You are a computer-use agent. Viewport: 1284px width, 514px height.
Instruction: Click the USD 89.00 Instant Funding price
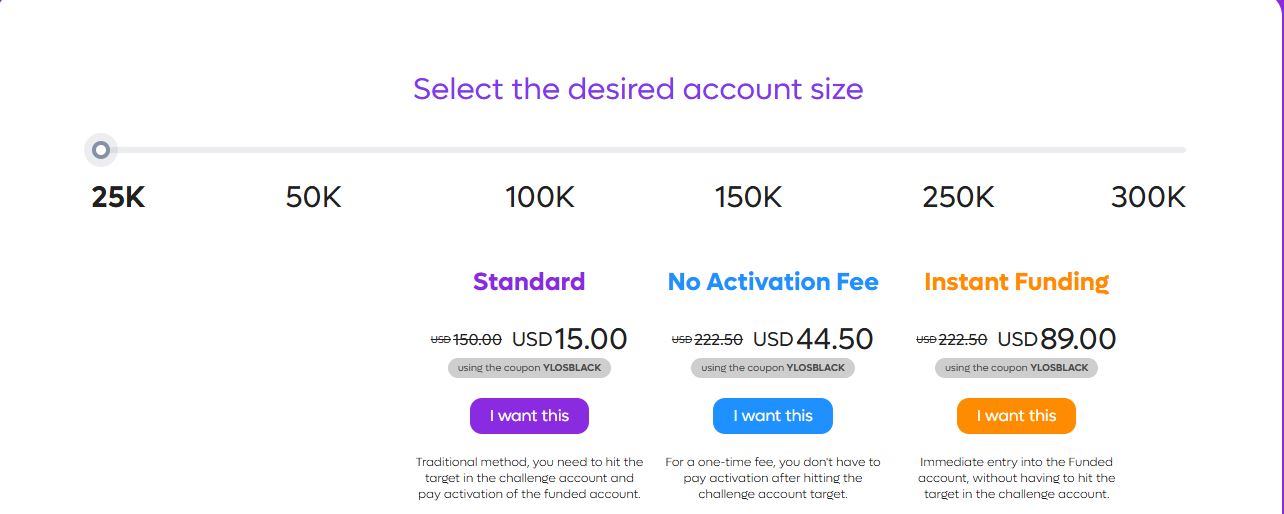[1057, 340]
